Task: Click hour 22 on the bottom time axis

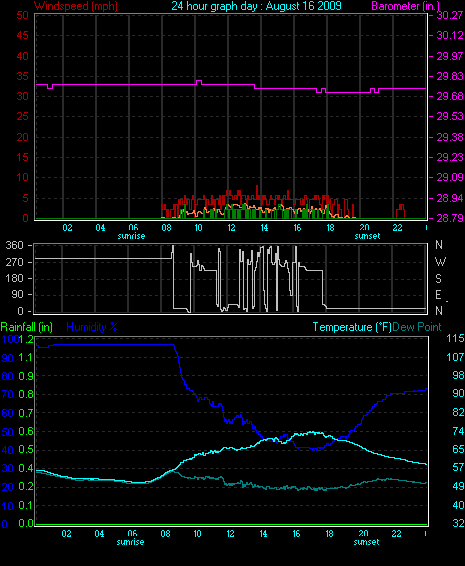Action: pos(396,534)
